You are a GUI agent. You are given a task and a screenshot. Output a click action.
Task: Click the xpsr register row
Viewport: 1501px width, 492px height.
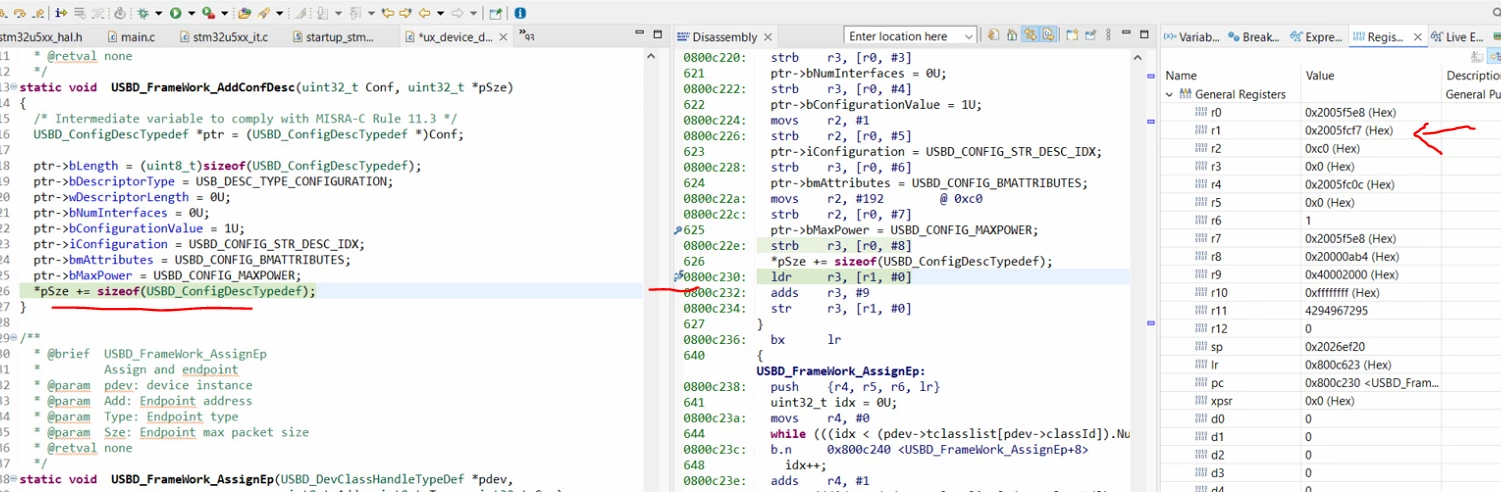[x=1330, y=401]
